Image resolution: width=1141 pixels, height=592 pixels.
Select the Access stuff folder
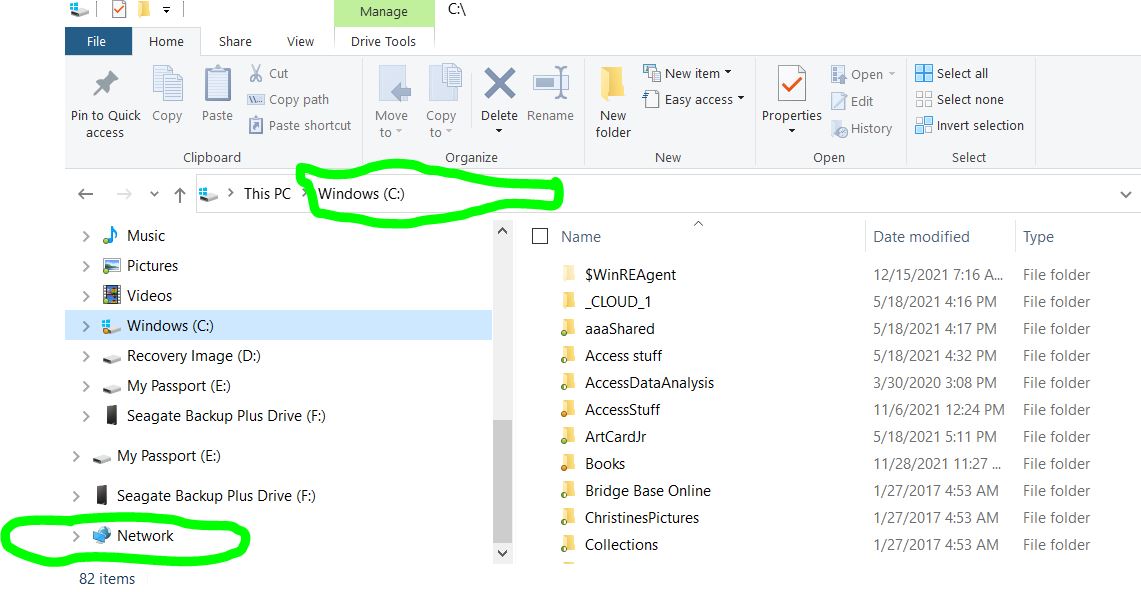click(x=623, y=356)
